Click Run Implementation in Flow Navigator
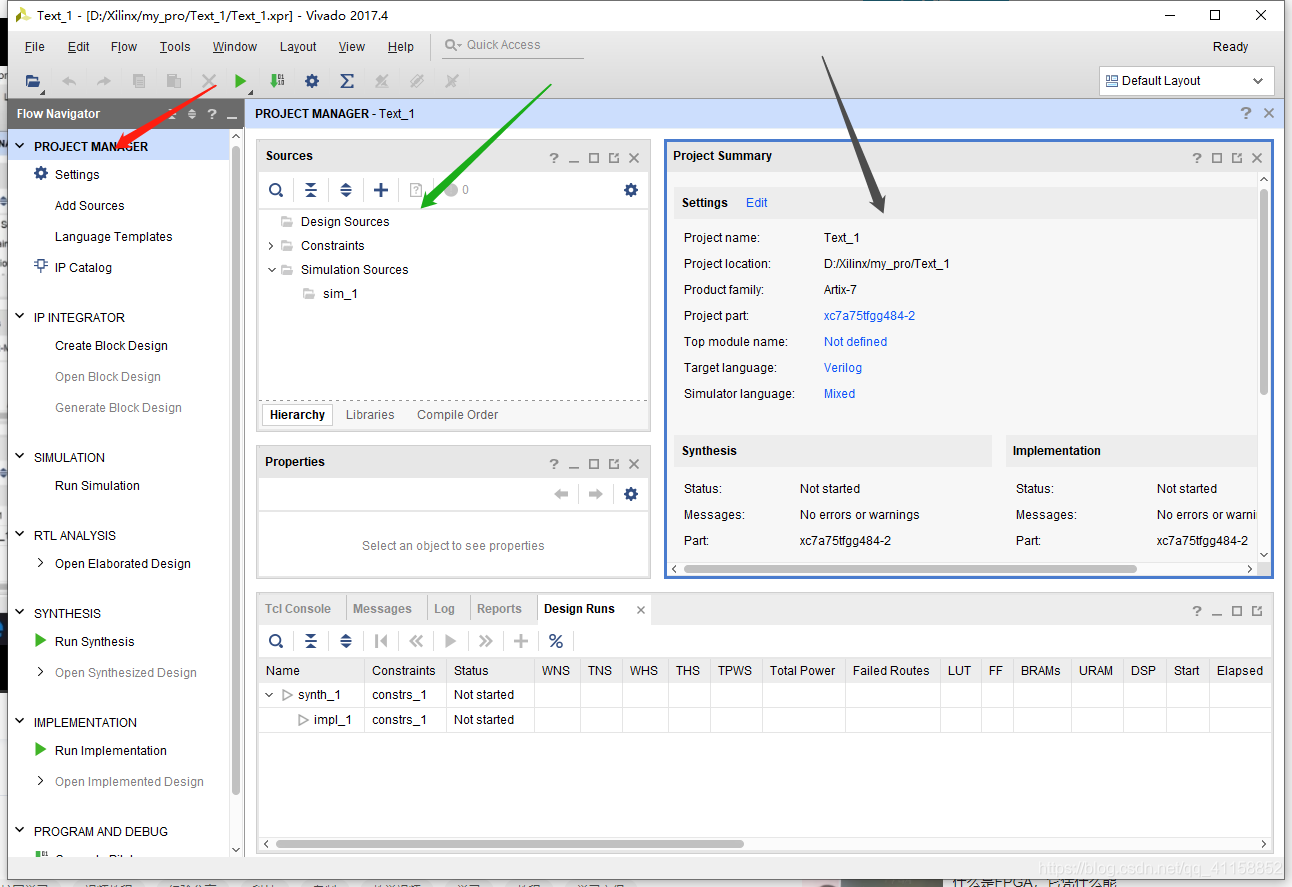1292x887 pixels. pyautogui.click(x=110, y=751)
